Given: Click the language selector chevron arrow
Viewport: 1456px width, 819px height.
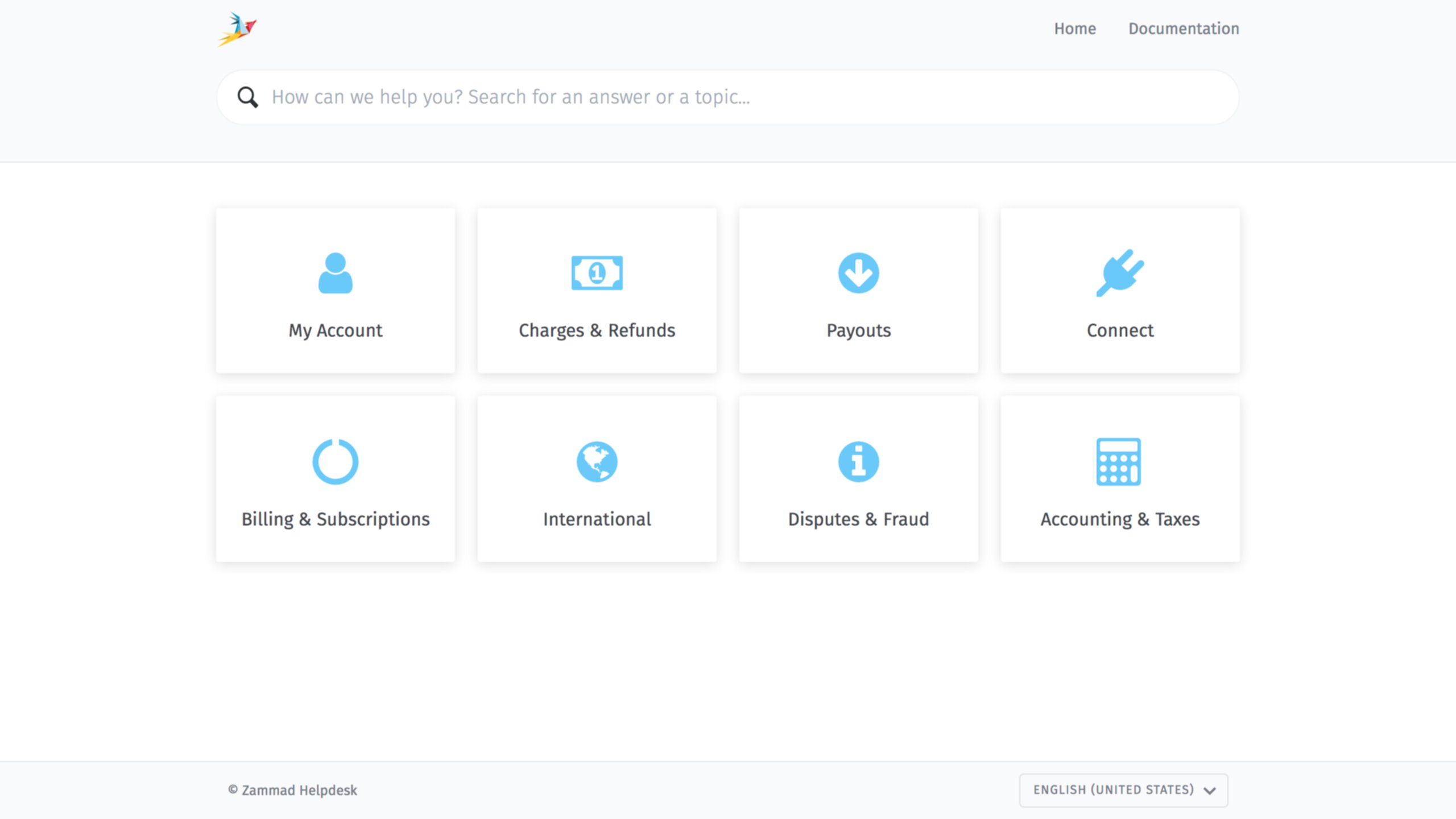Looking at the screenshot, I should point(1210,791).
